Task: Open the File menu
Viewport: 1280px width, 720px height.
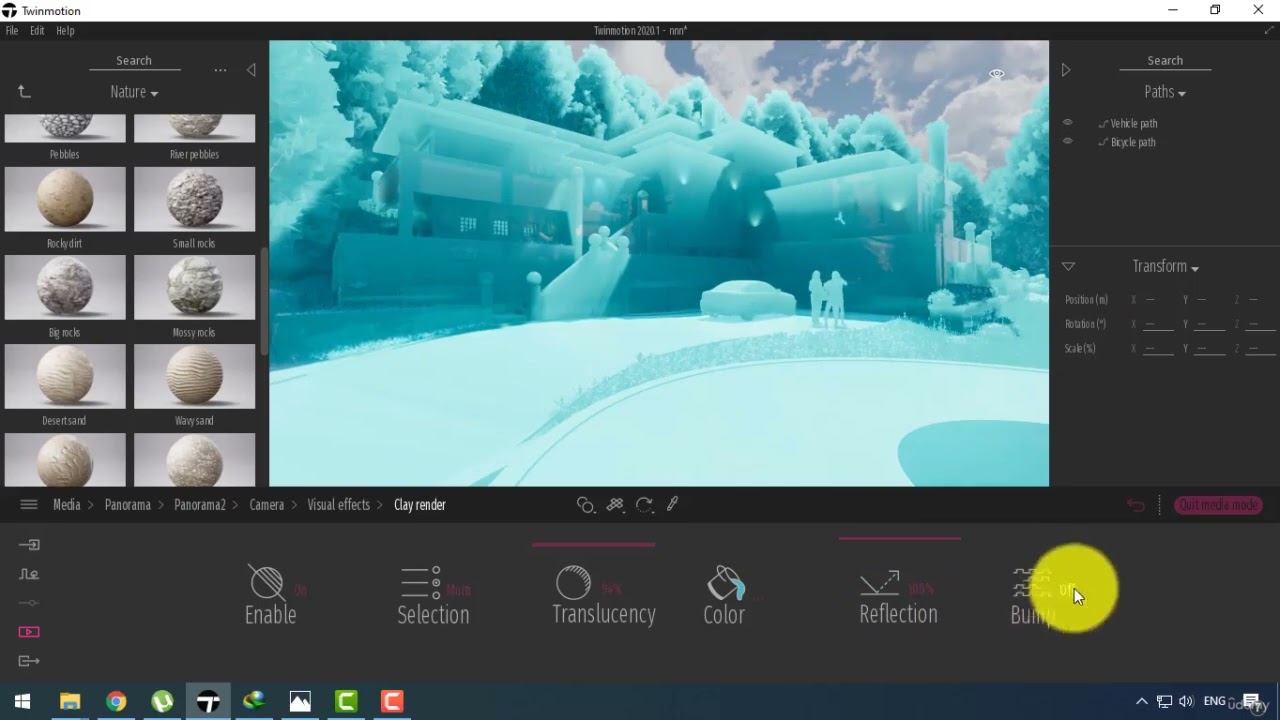Action: tap(12, 31)
